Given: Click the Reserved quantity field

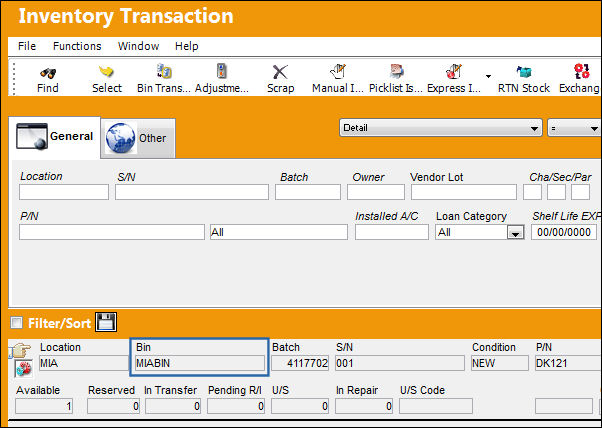Looking at the screenshot, I should pyautogui.click(x=113, y=406).
